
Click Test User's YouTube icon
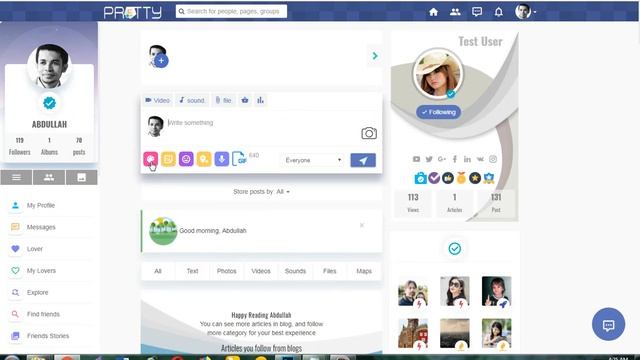(x=416, y=159)
